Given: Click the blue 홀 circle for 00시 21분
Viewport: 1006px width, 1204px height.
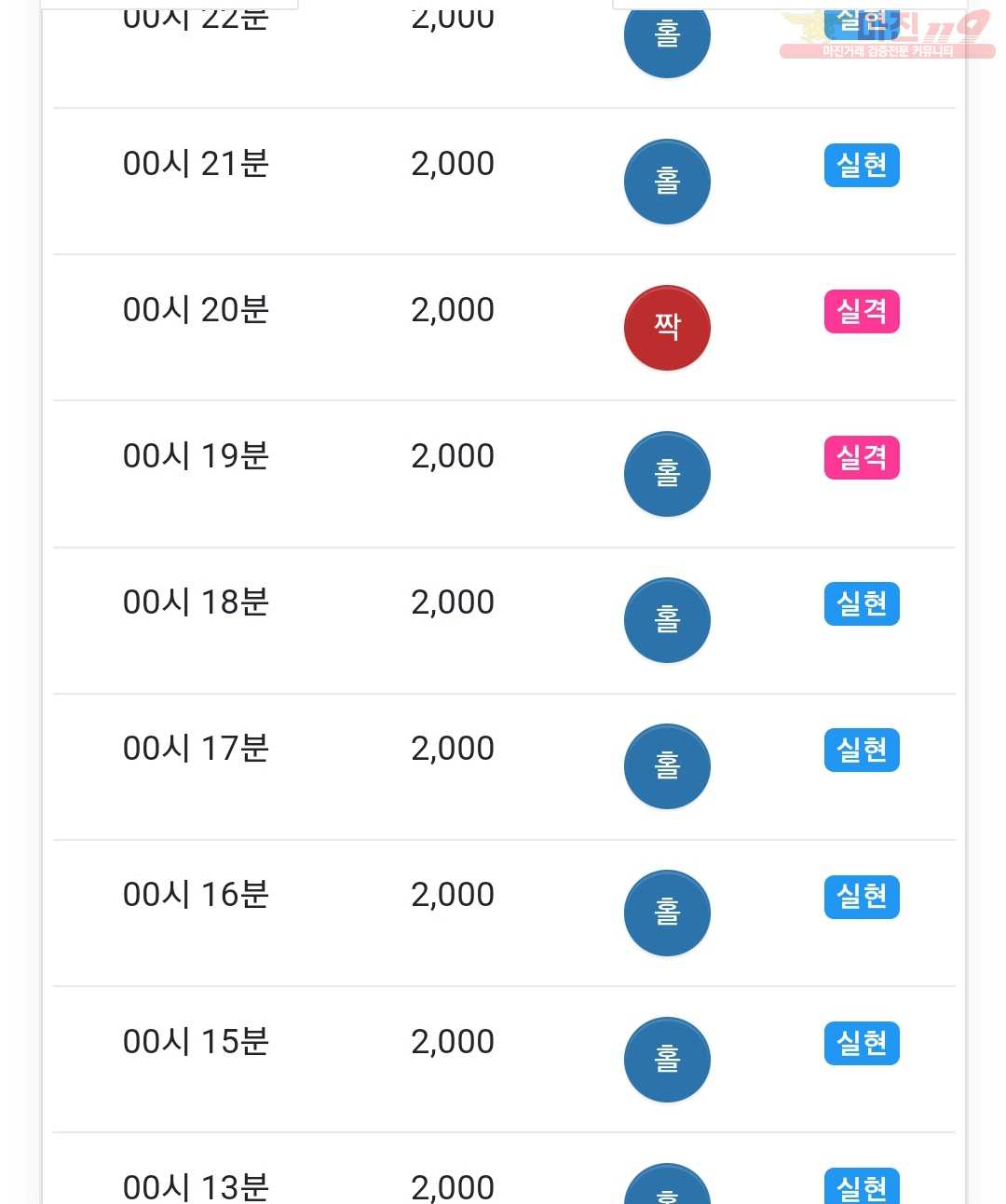Looking at the screenshot, I should (x=667, y=182).
